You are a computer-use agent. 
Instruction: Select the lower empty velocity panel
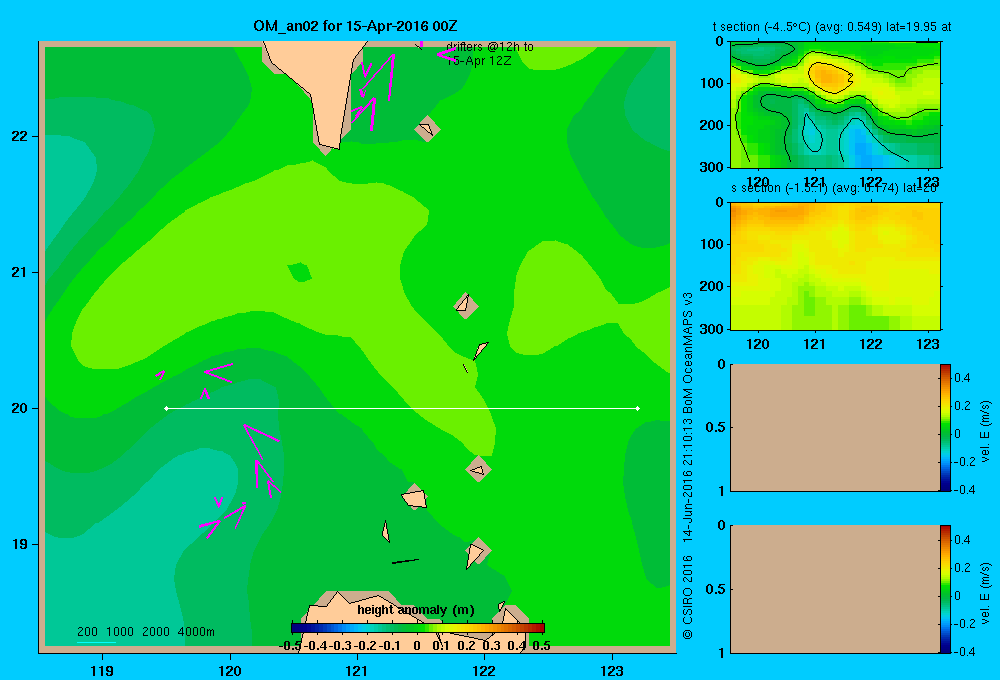(x=835, y=589)
